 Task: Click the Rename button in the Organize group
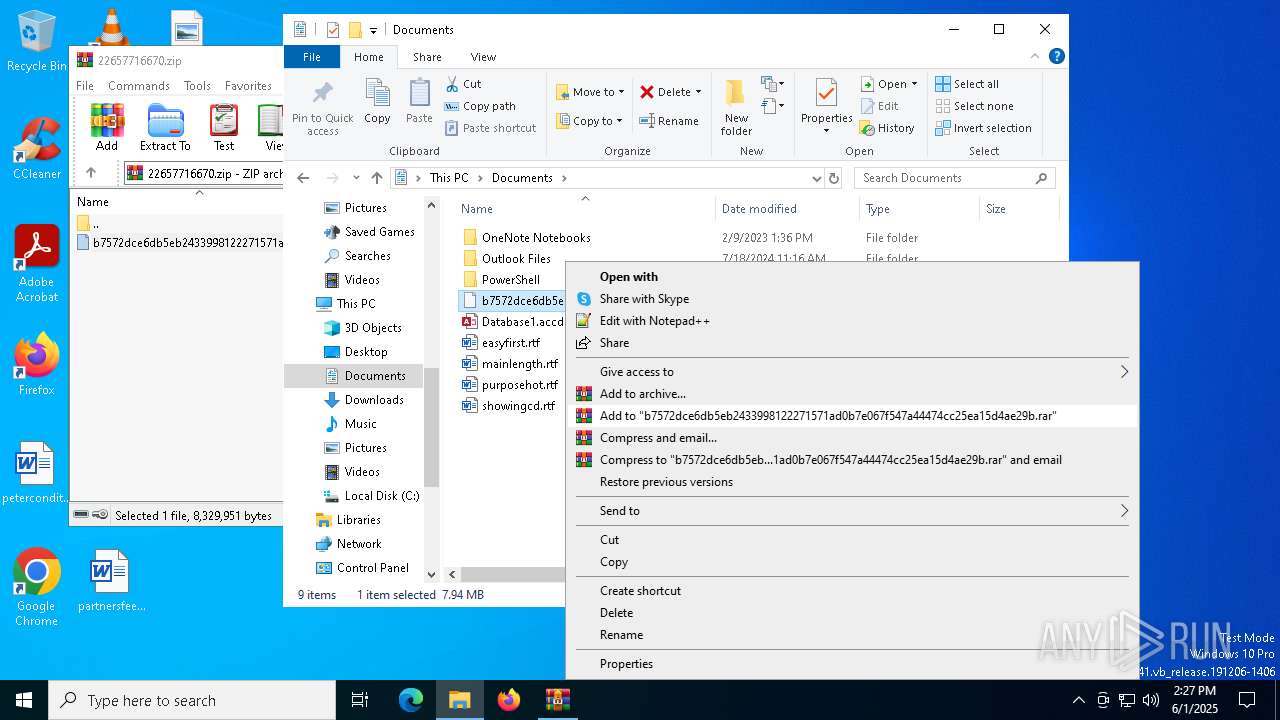[x=669, y=121]
